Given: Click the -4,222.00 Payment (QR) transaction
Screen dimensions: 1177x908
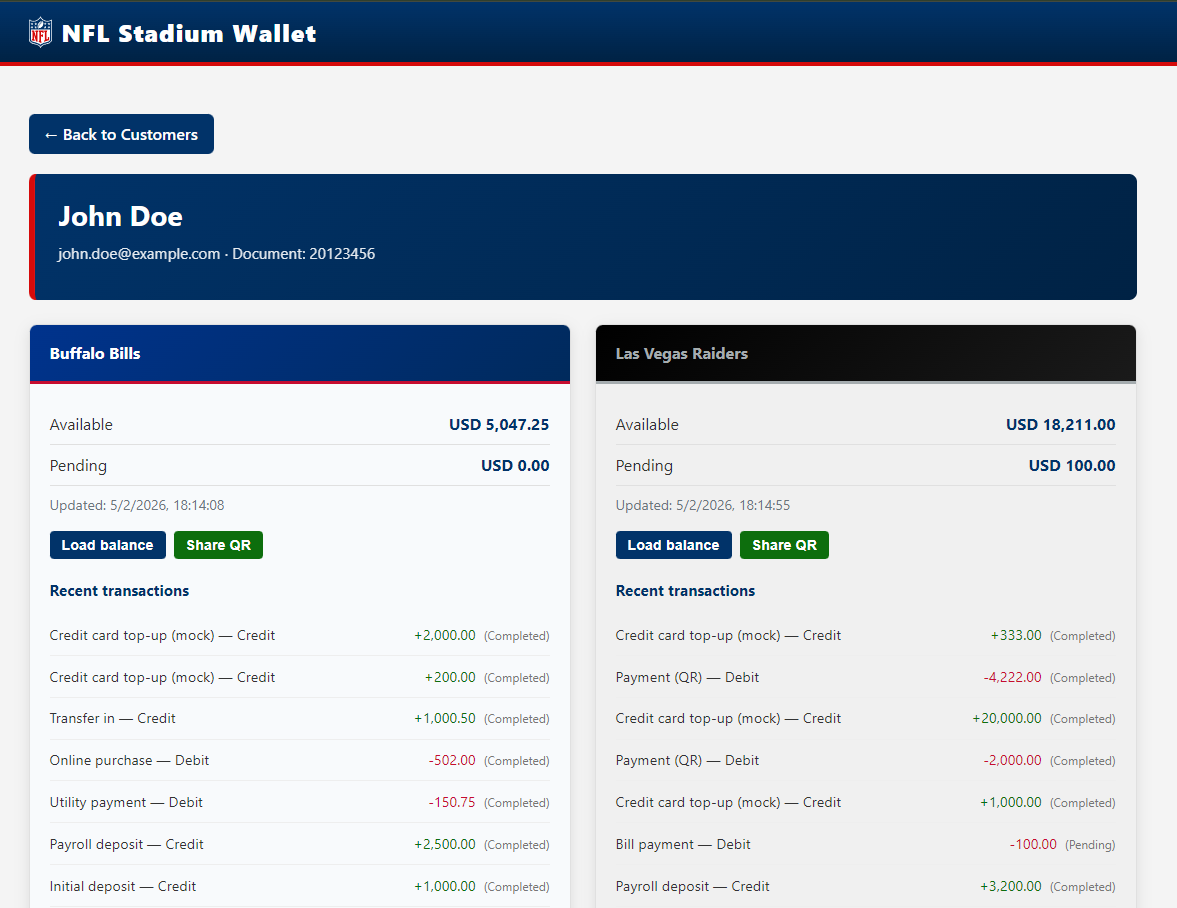Looking at the screenshot, I should coord(865,677).
